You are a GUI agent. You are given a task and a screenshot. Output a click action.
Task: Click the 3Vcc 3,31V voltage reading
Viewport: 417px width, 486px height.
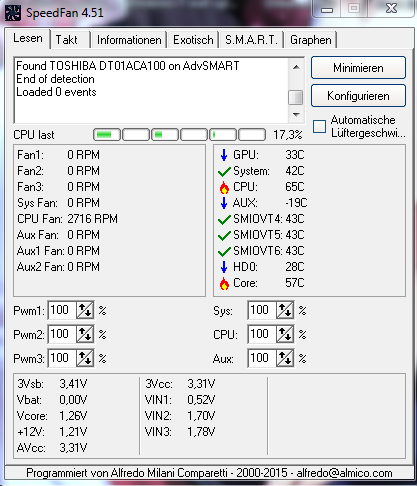click(x=180, y=384)
